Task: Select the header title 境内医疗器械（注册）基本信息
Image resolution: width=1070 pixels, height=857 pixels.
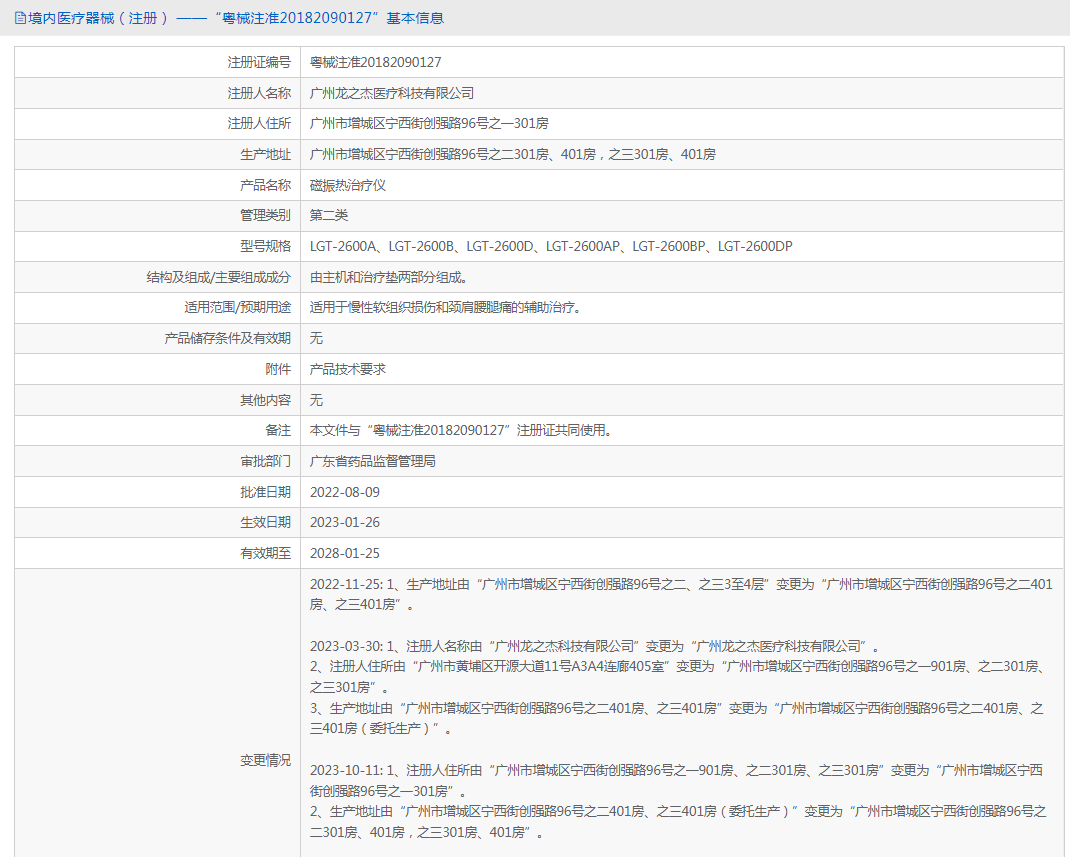Action: 236,18
